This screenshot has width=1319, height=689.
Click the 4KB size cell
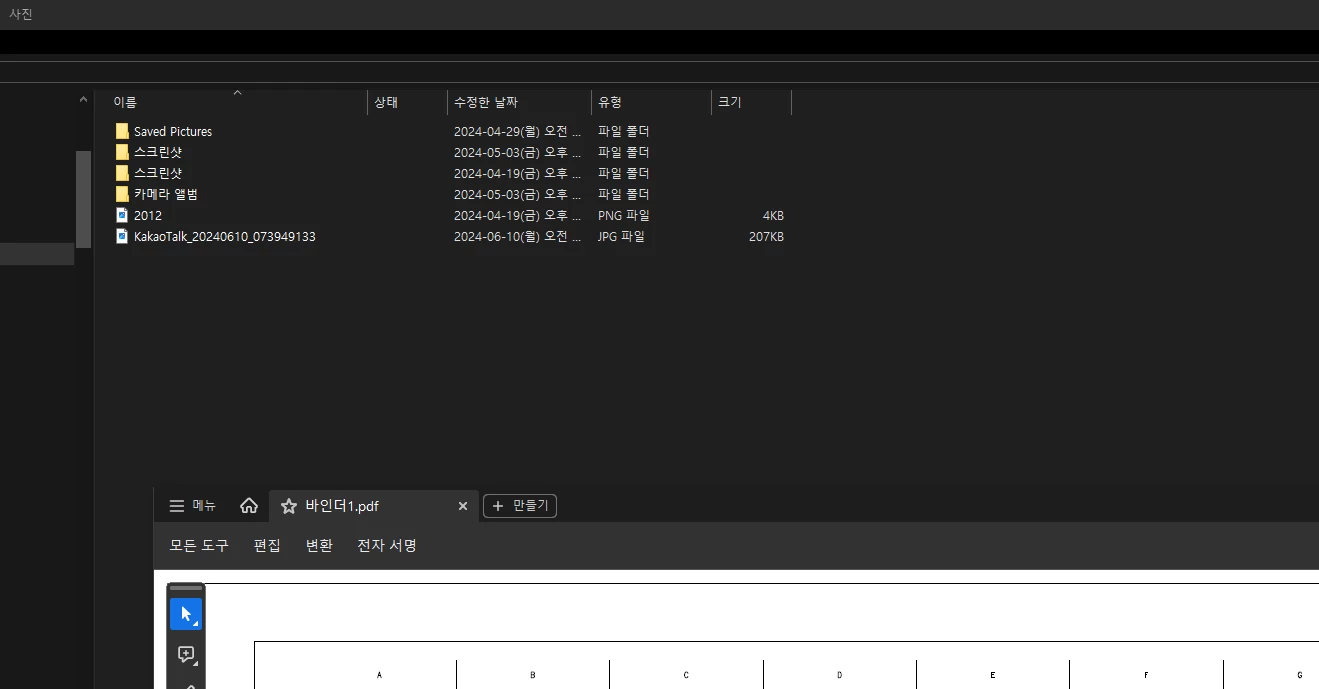[x=773, y=215]
